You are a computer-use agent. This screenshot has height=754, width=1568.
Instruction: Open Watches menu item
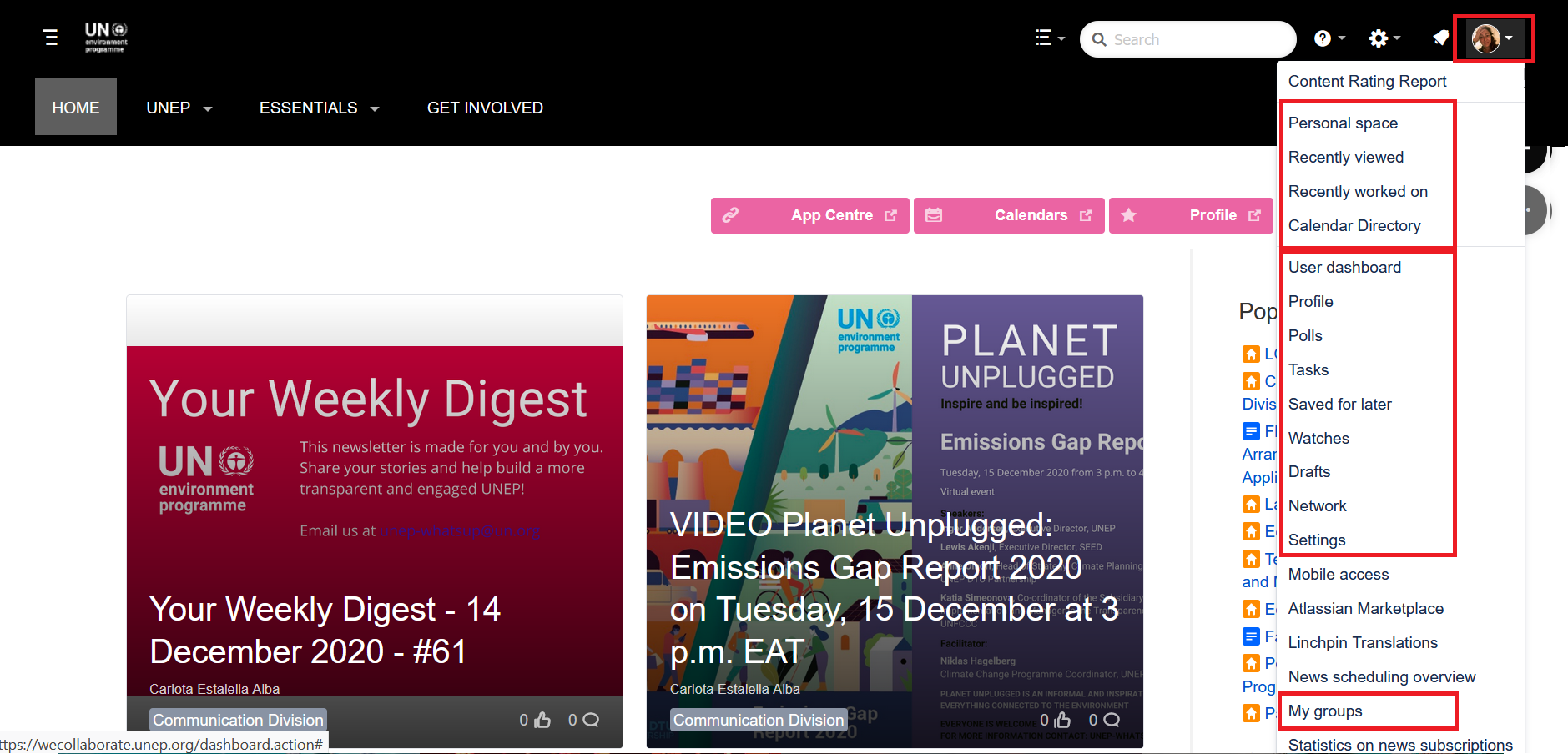point(1318,438)
